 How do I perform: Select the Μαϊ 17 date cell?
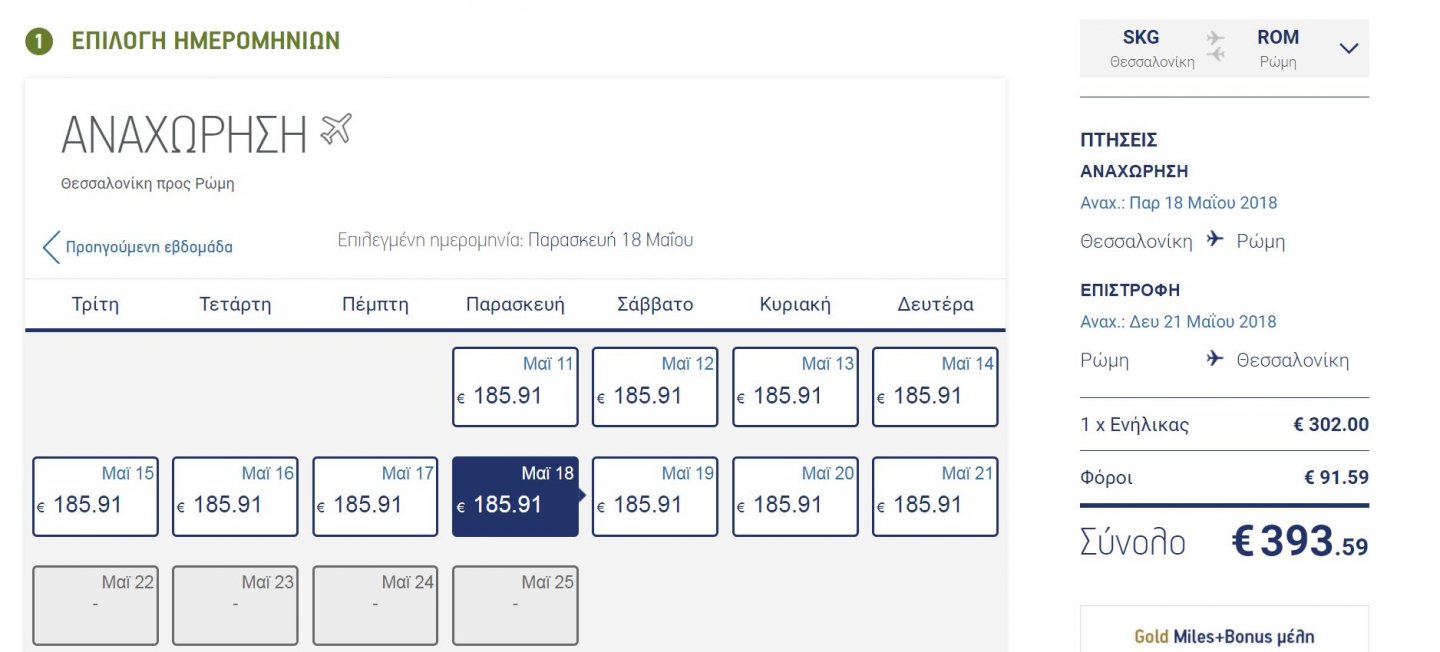coord(375,497)
